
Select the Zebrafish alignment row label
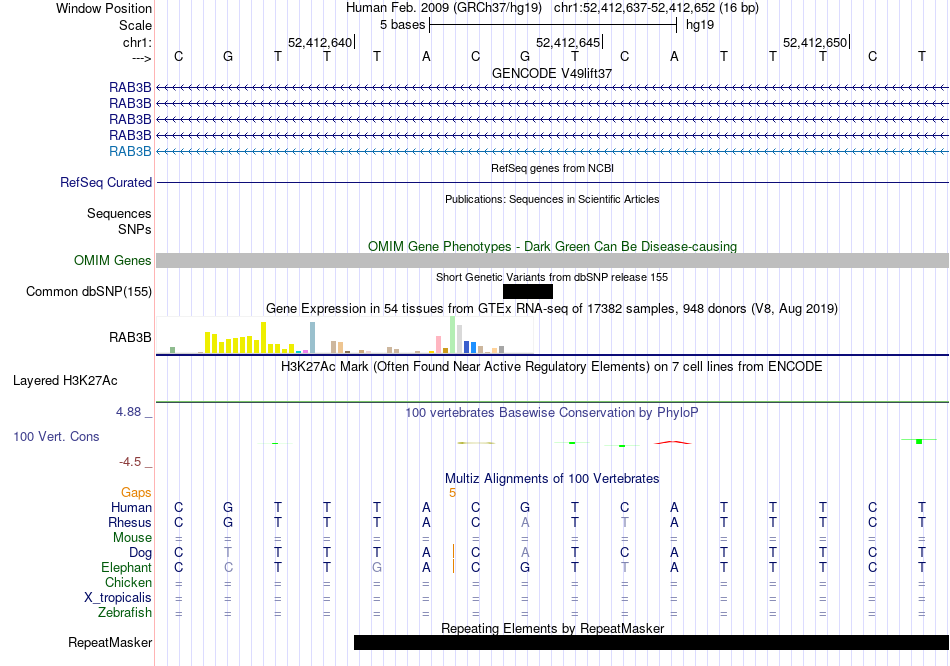pyautogui.click(x=125, y=613)
